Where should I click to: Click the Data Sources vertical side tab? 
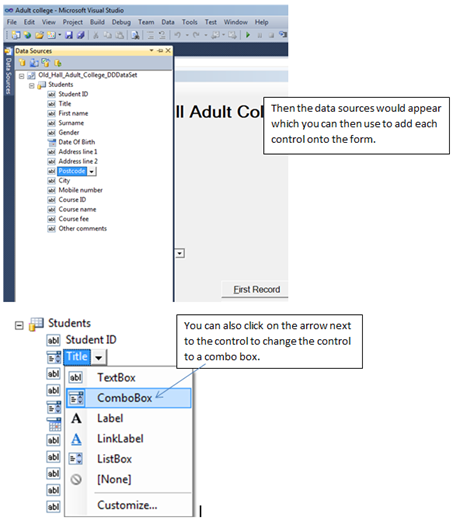pyautogui.click(x=8, y=76)
